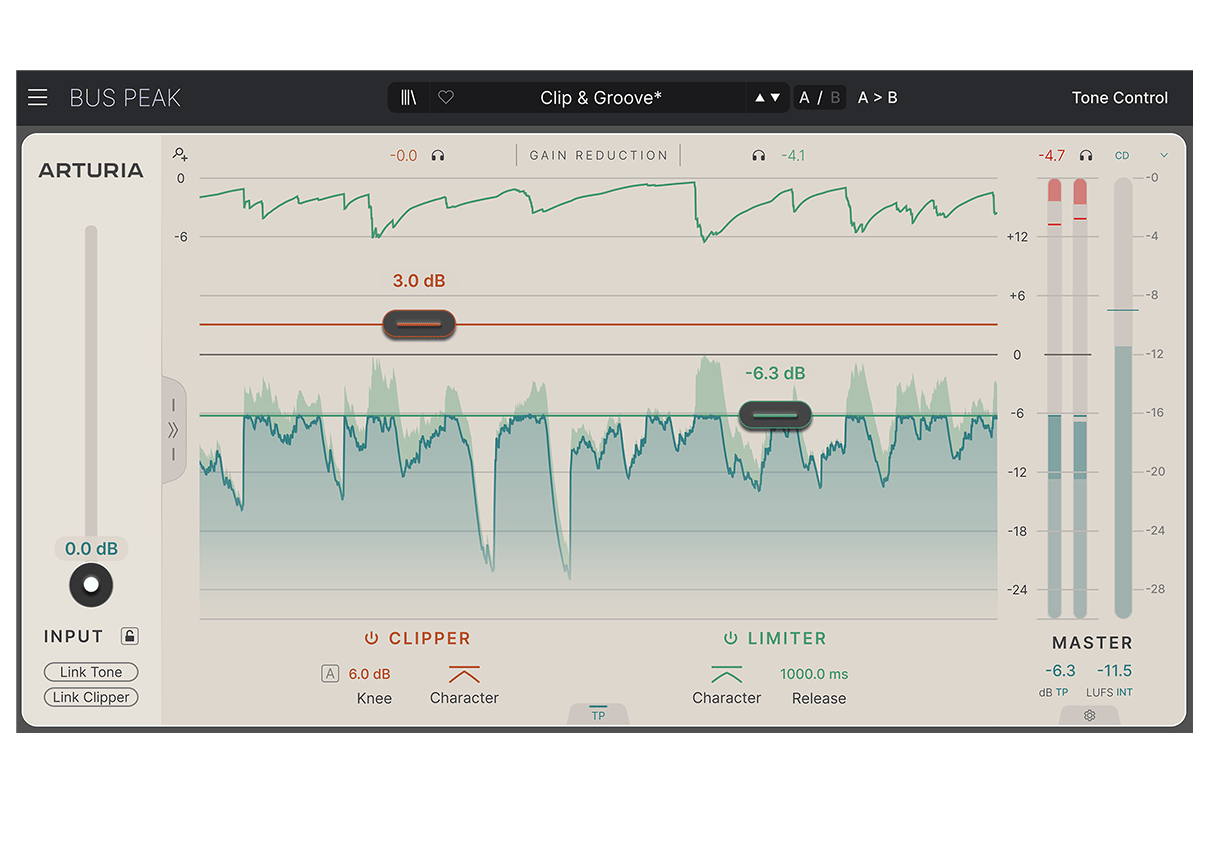Open the Clip & Groove preset name menu
The image size is (1209, 843).
(x=601, y=98)
